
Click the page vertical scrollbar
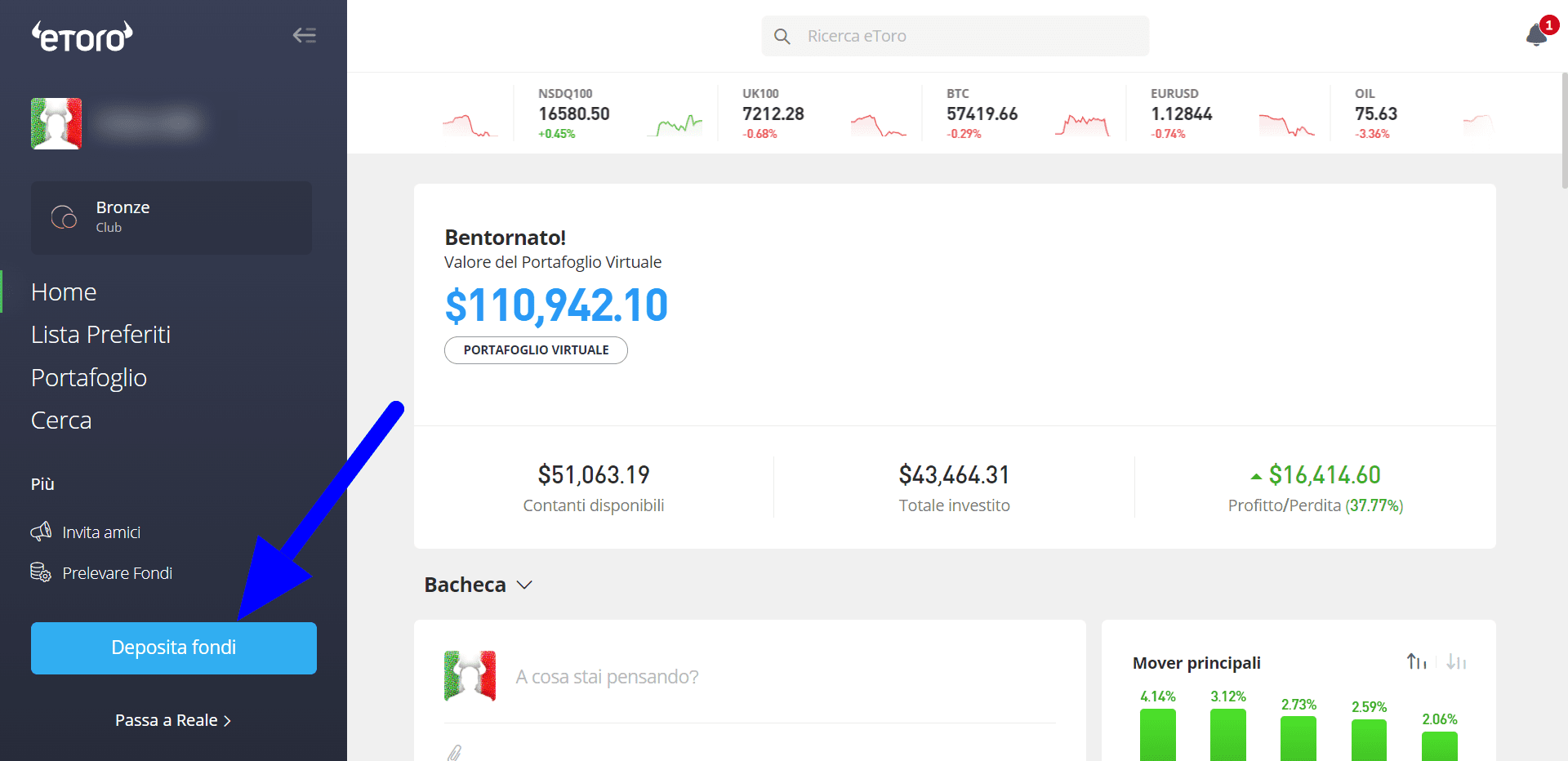coord(1564,131)
